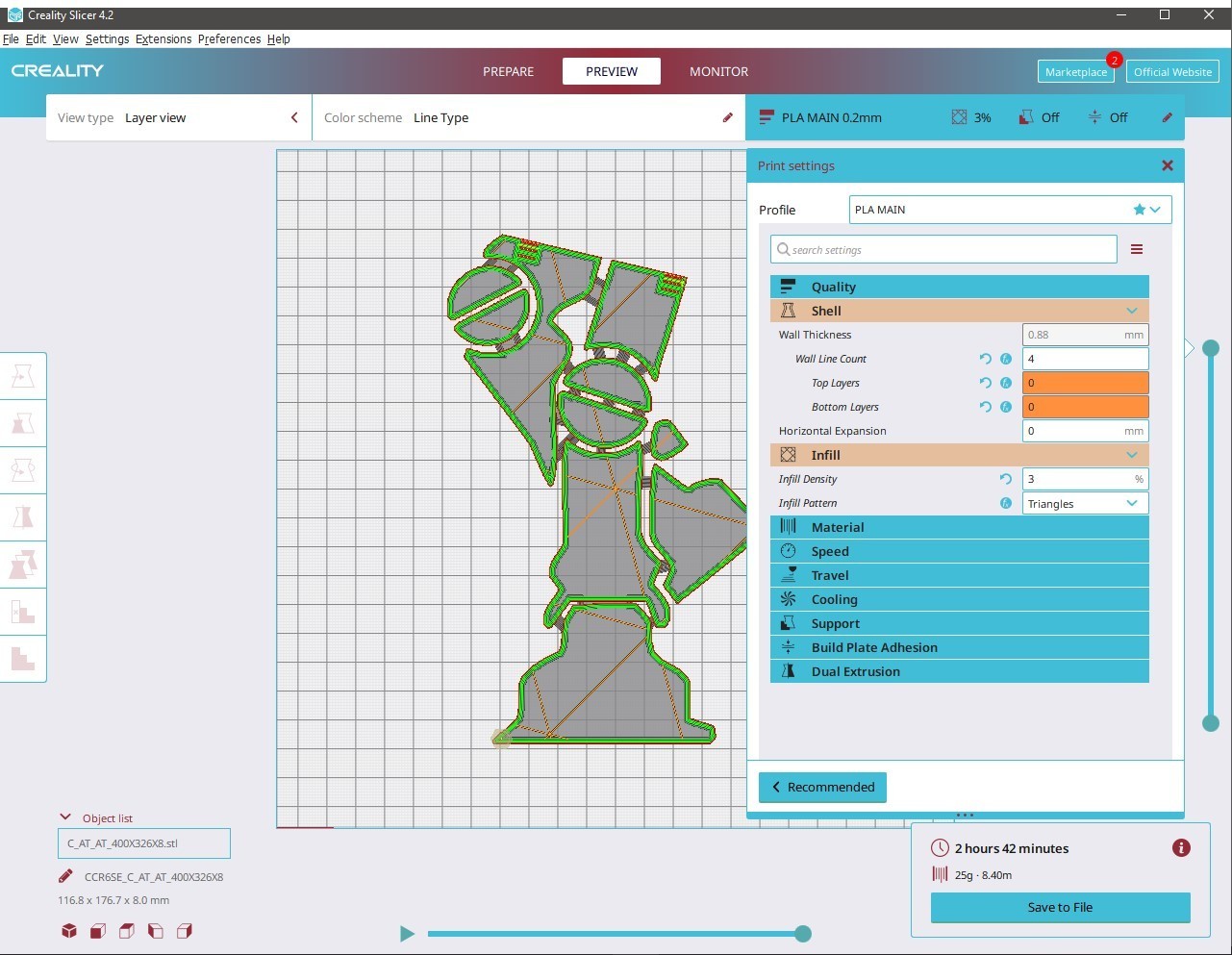Viewport: 1232px width, 955px height.
Task: Expand the Travel settings section
Action: (959, 575)
